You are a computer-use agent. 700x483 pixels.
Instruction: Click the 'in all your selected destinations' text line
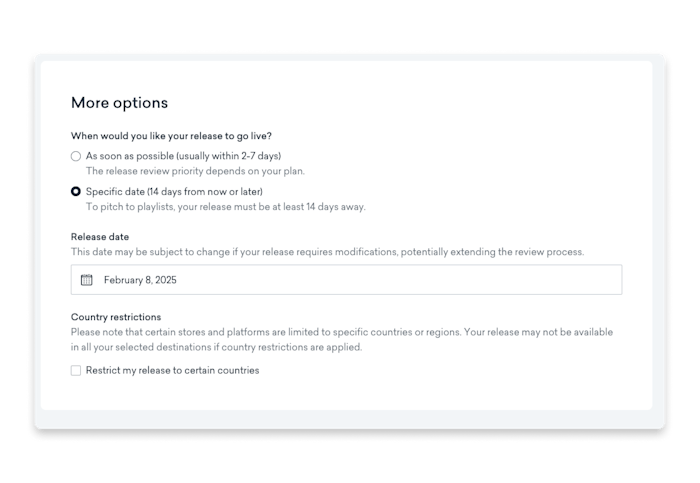[217, 347]
